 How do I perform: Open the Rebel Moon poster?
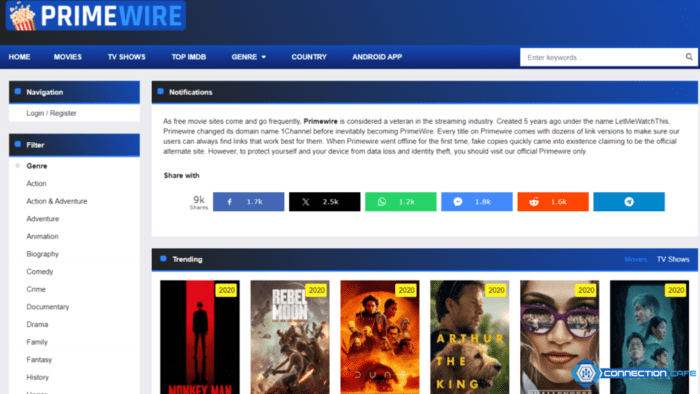coord(290,337)
